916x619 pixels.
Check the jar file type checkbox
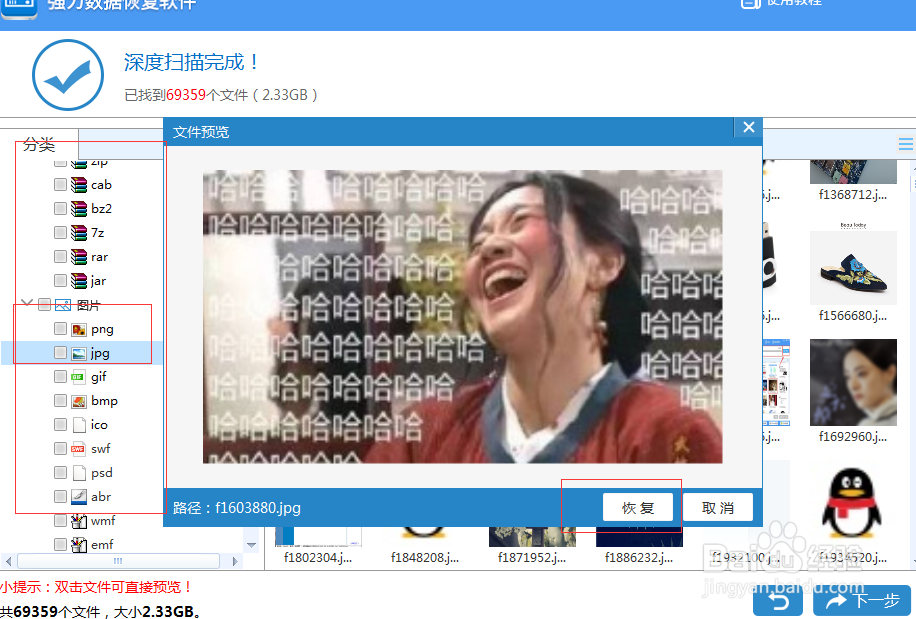(60, 280)
